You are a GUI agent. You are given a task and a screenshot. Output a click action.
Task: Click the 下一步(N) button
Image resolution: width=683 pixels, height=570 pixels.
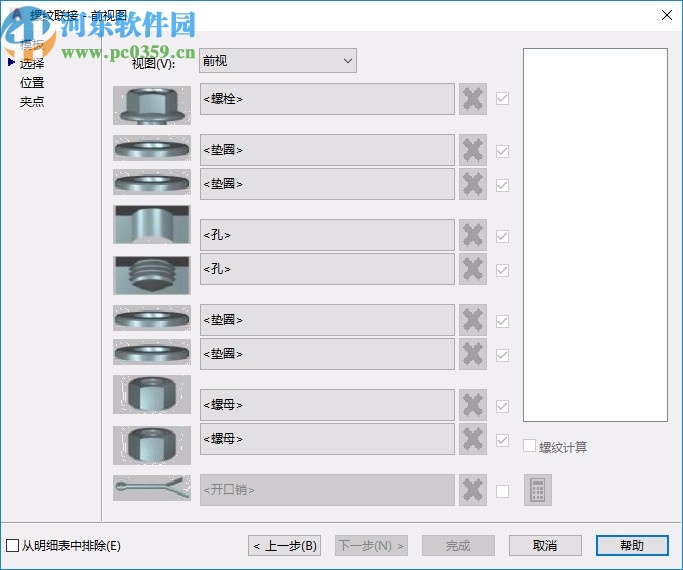tap(371, 546)
